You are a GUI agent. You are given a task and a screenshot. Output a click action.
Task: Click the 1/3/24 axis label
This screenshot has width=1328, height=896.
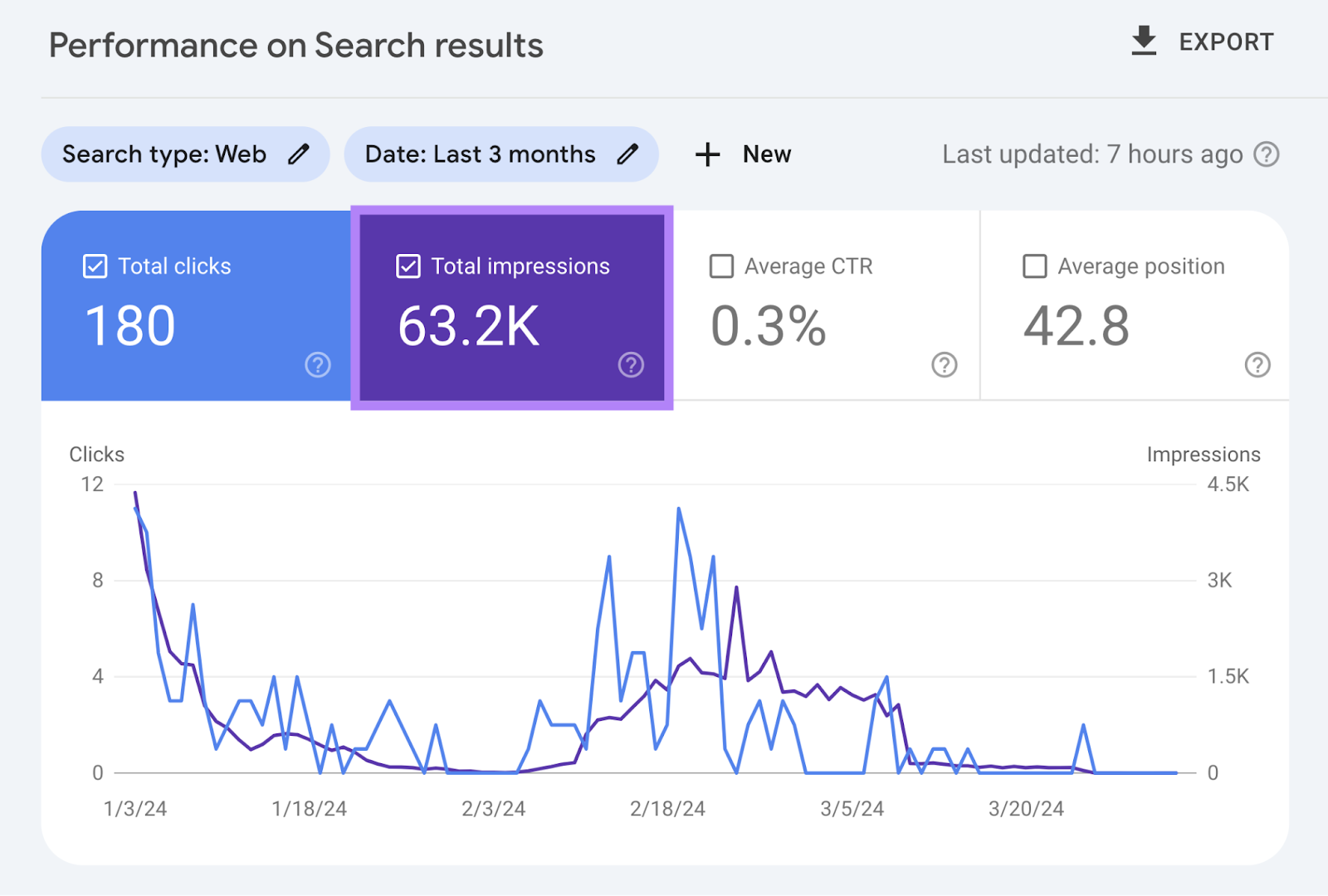coord(135,808)
